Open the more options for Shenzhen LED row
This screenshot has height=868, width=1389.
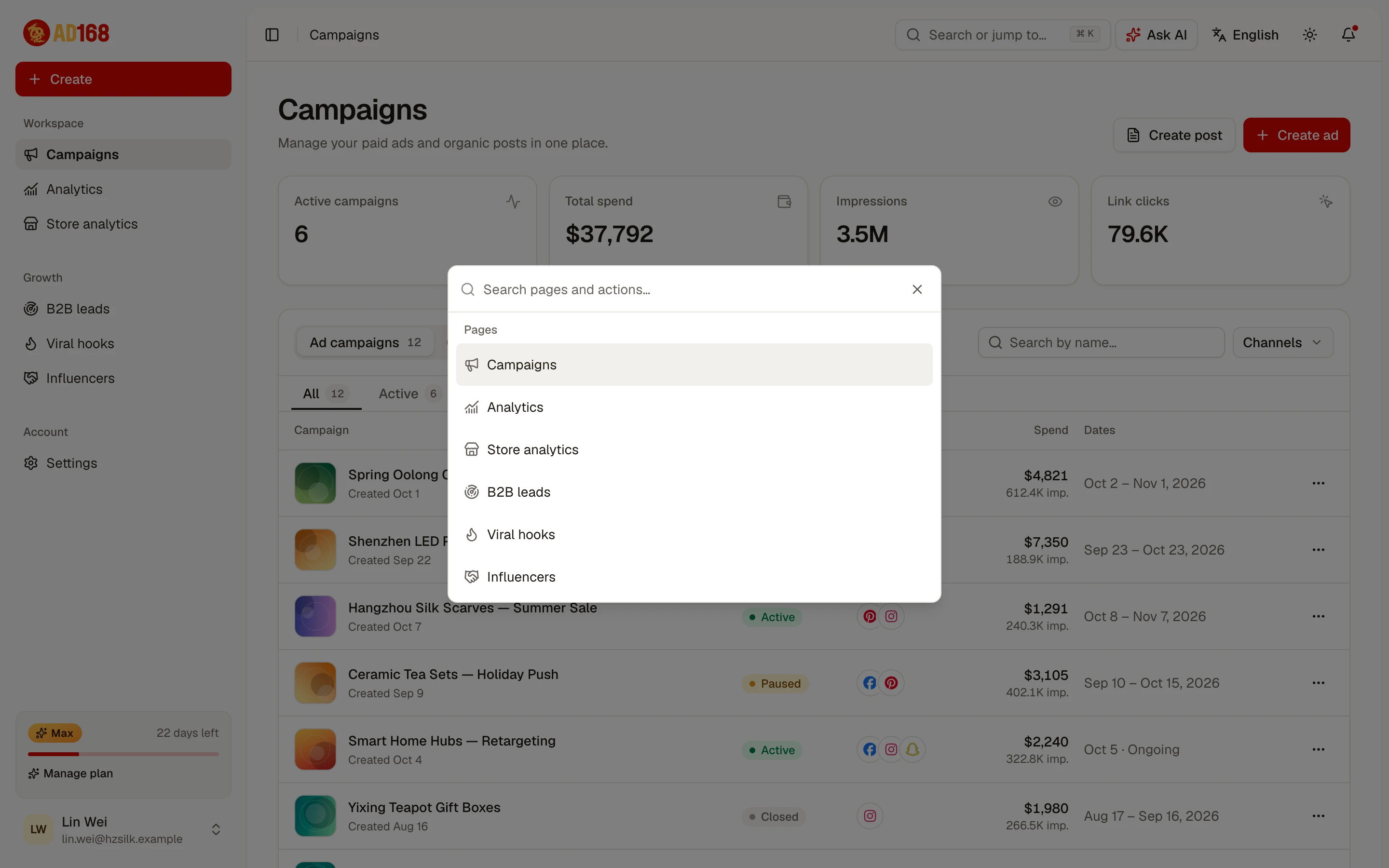tap(1319, 550)
